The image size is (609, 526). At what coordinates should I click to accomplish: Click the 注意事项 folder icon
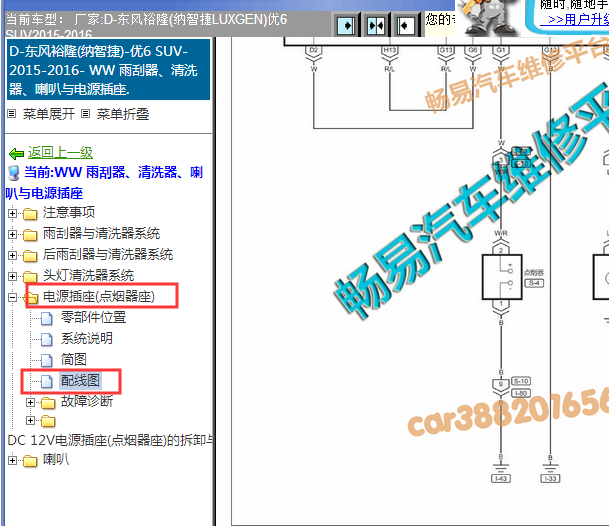coord(30,213)
